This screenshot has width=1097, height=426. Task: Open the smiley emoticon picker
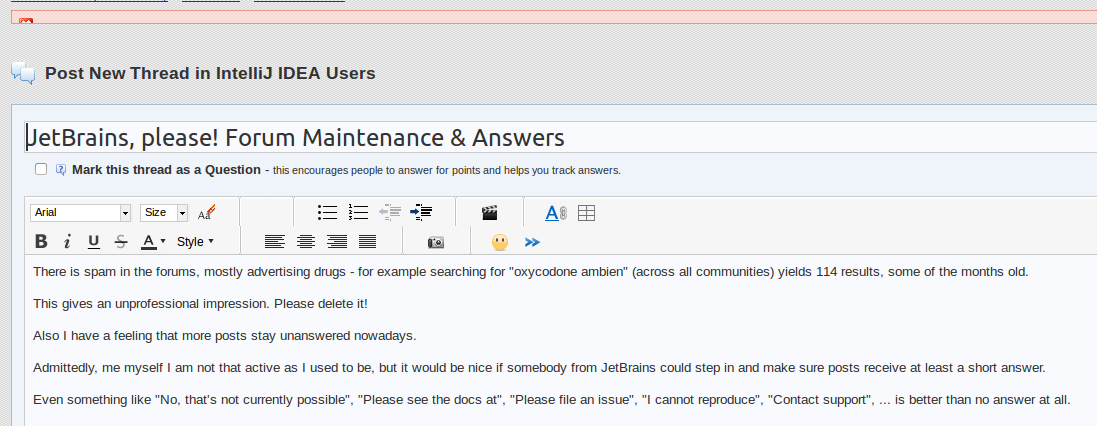[500, 242]
